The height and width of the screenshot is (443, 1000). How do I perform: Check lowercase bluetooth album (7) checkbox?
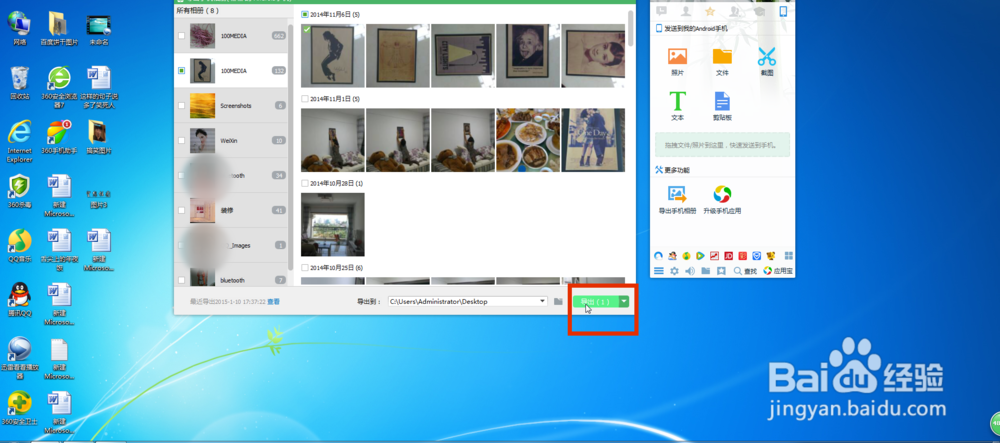[x=182, y=280]
